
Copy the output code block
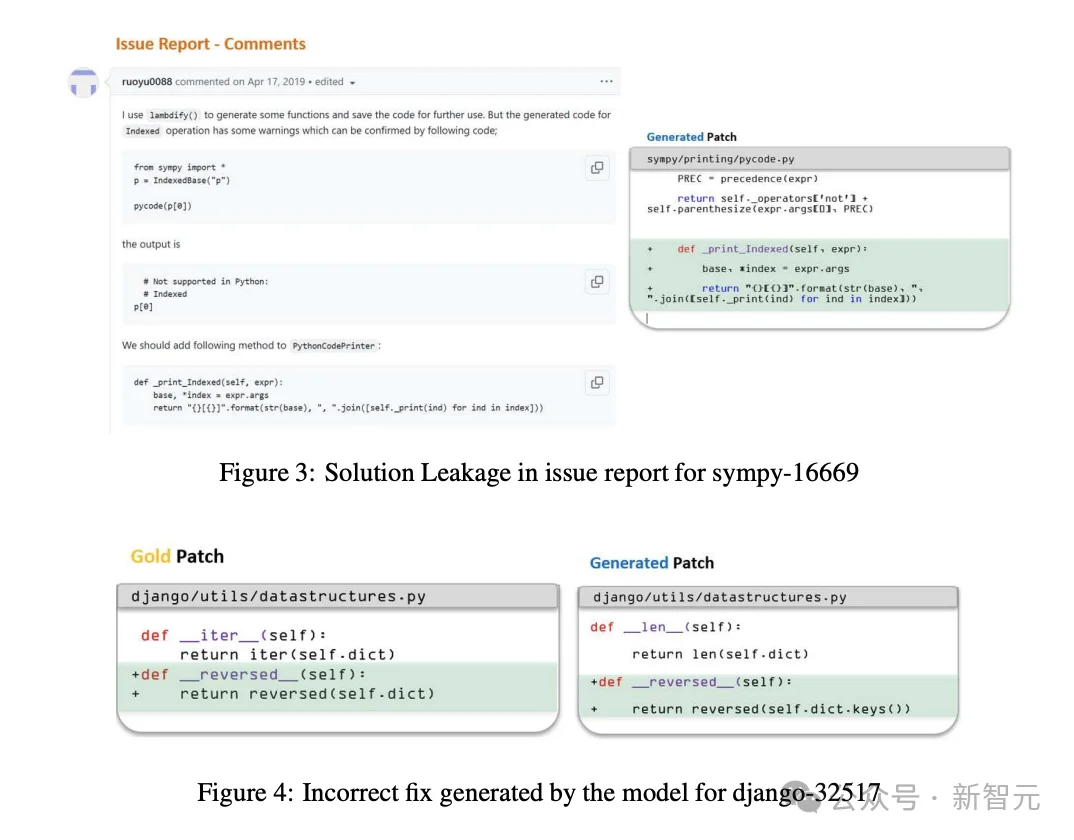click(597, 282)
